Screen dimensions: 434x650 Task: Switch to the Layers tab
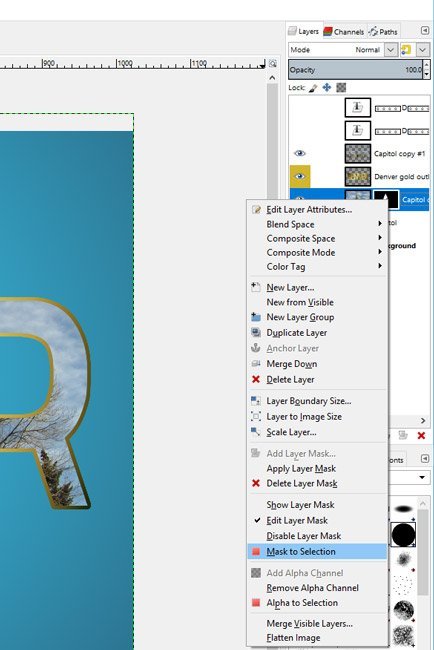[305, 32]
